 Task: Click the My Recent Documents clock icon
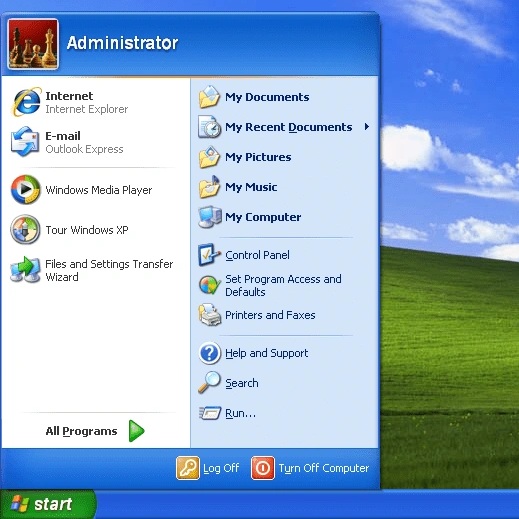pyautogui.click(x=209, y=127)
